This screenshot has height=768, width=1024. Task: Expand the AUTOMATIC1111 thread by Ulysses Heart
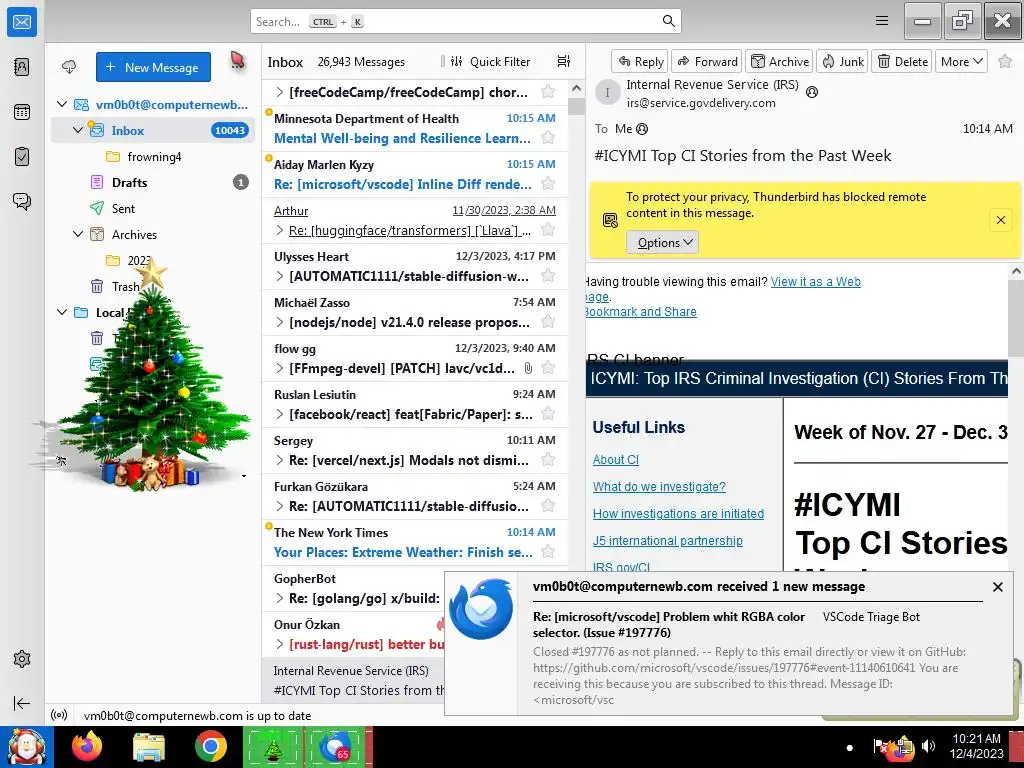coord(280,276)
